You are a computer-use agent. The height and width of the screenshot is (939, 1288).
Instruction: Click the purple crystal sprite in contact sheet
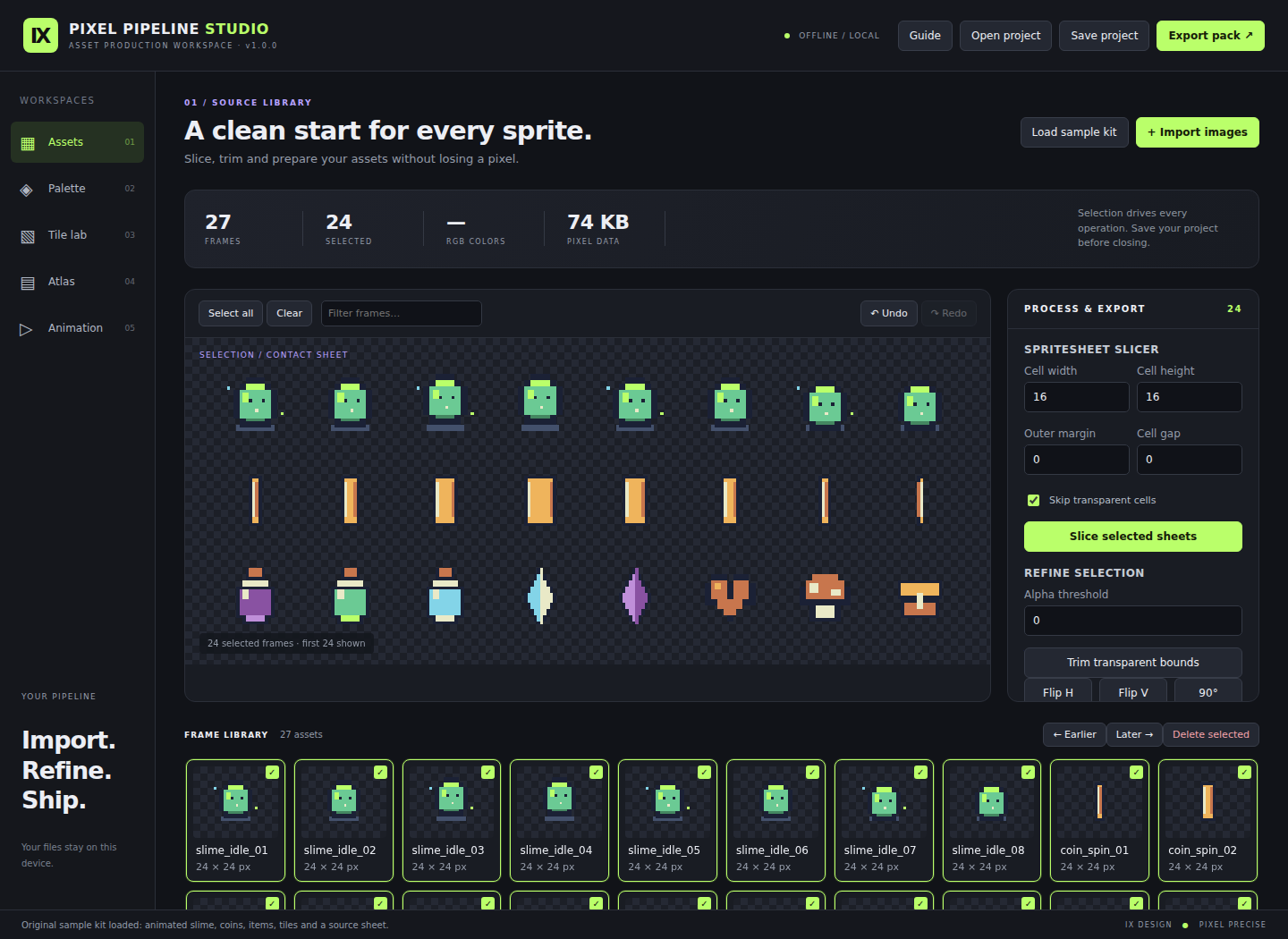635,595
